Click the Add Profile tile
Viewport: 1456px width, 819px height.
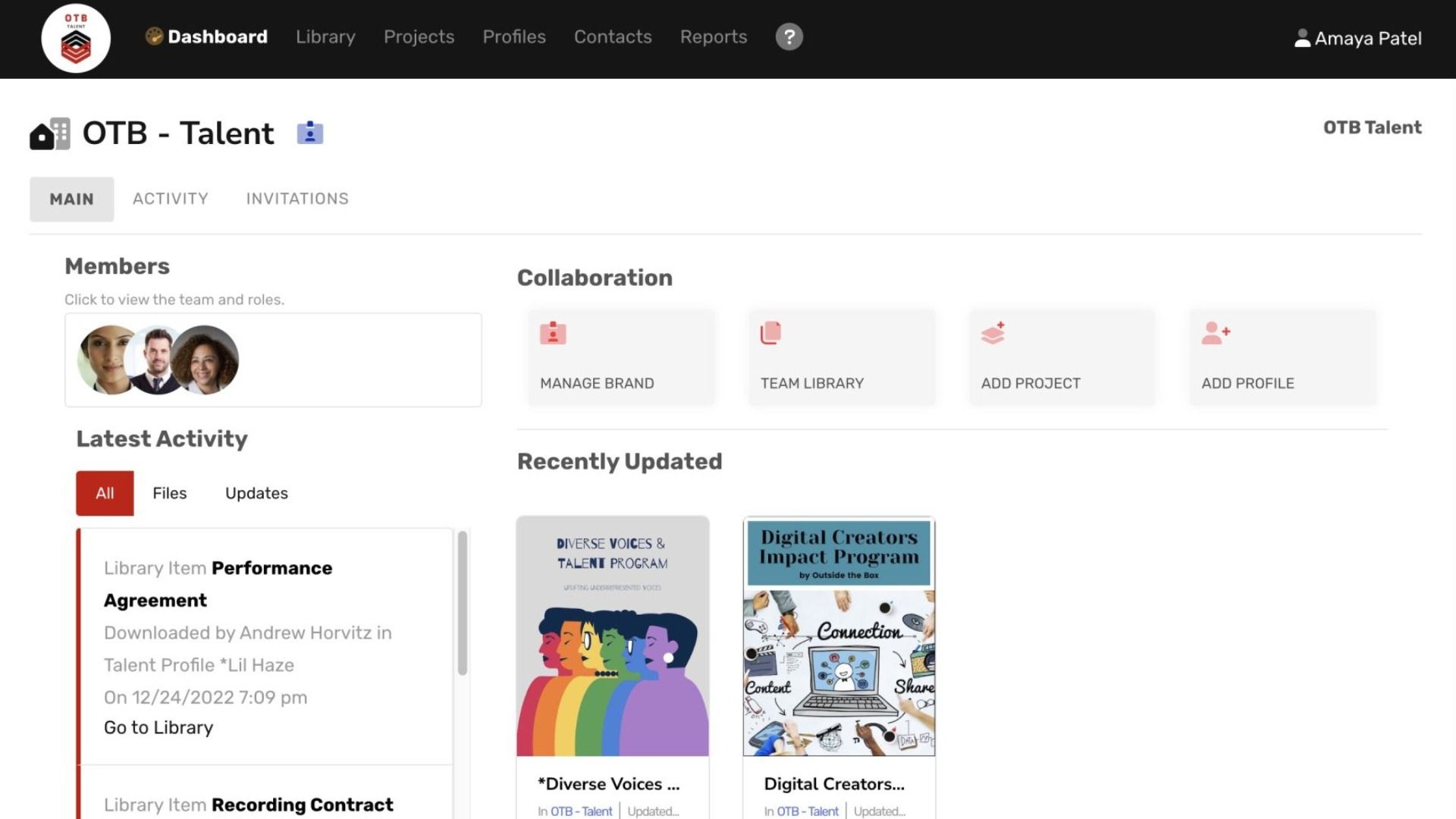[1282, 356]
